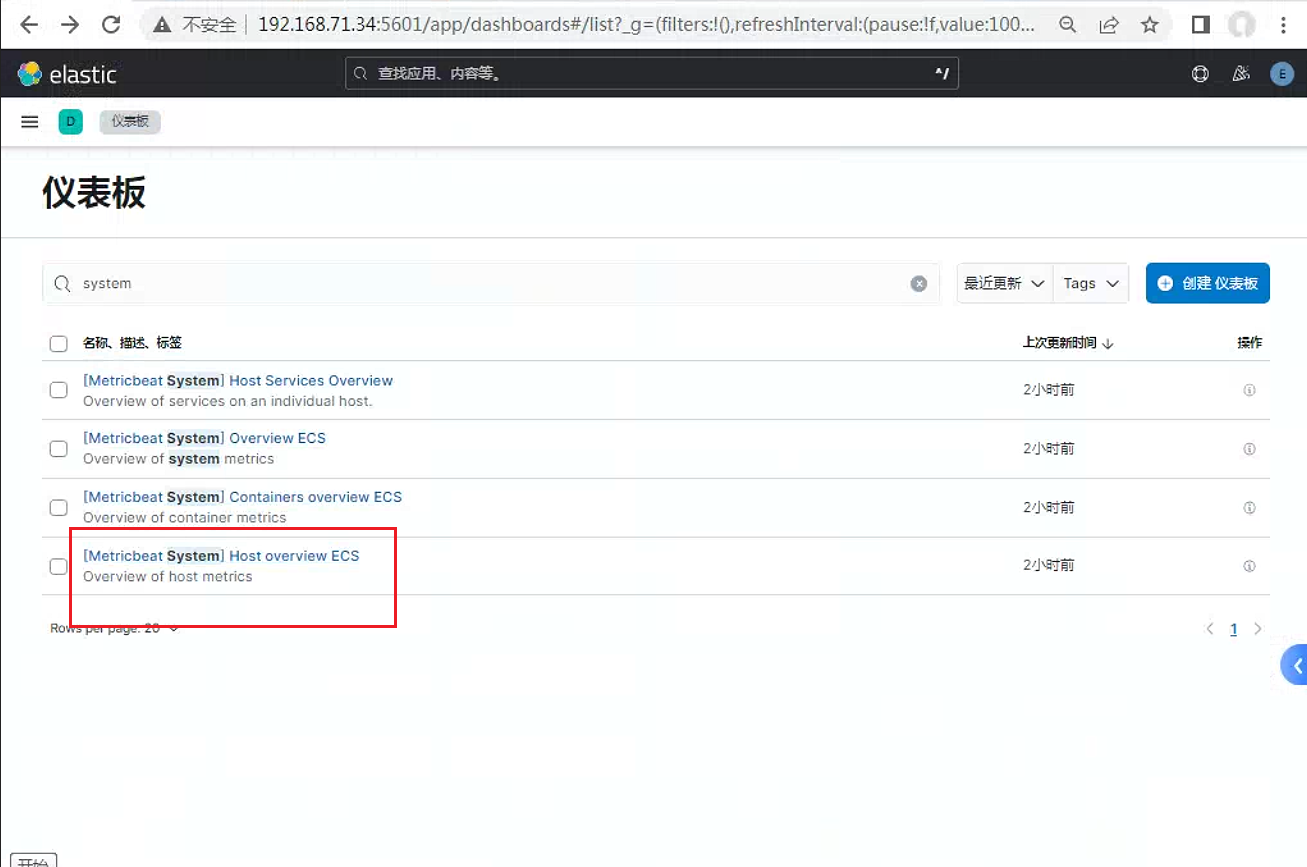The height and width of the screenshot is (867, 1307).
Task: Open Host Services Overview dashboard link
Action: [238, 380]
